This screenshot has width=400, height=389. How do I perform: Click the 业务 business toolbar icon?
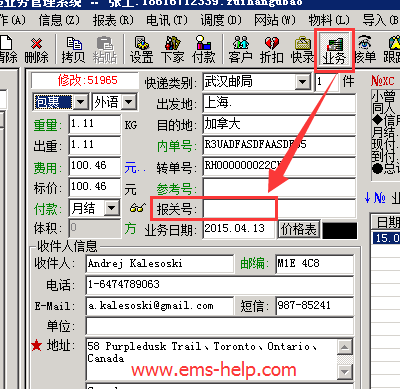pyautogui.click(x=334, y=50)
